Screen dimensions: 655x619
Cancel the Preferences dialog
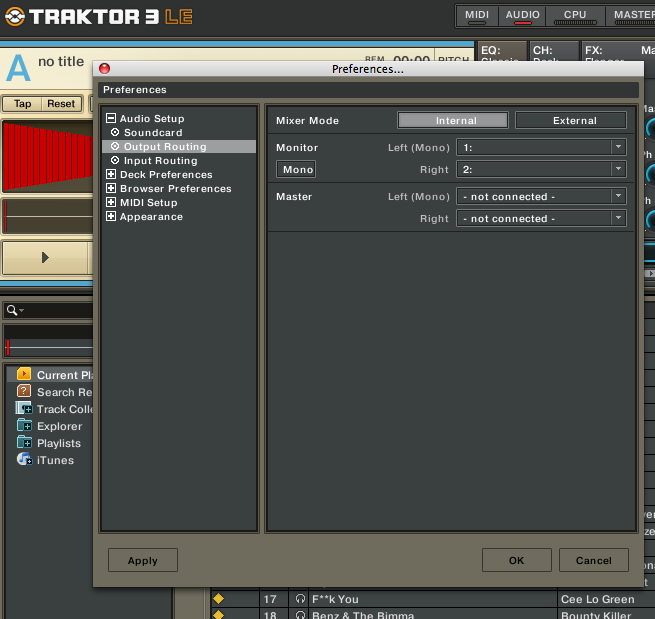tap(594, 560)
